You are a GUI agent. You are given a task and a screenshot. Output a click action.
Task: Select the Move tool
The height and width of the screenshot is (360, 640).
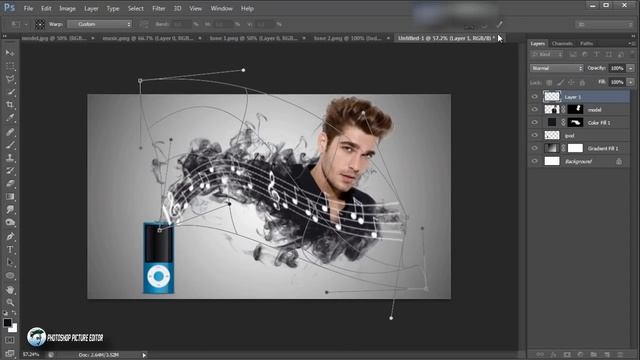coord(10,53)
